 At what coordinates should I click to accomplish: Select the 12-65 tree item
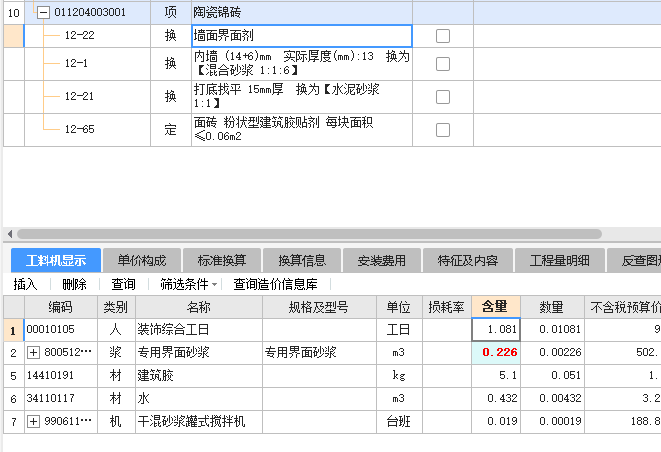pyautogui.click(x=80, y=129)
